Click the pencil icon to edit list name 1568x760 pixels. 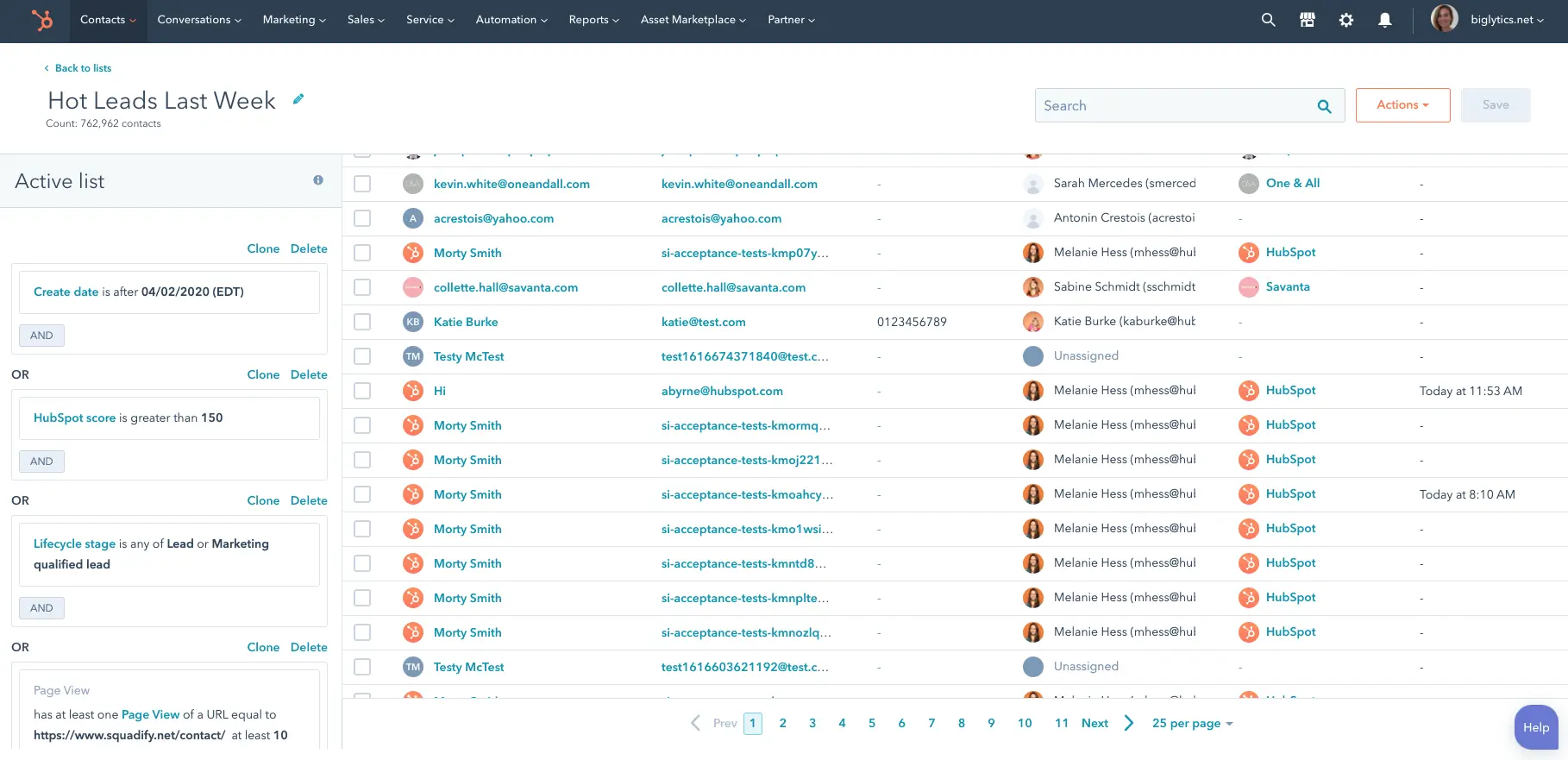tap(298, 99)
